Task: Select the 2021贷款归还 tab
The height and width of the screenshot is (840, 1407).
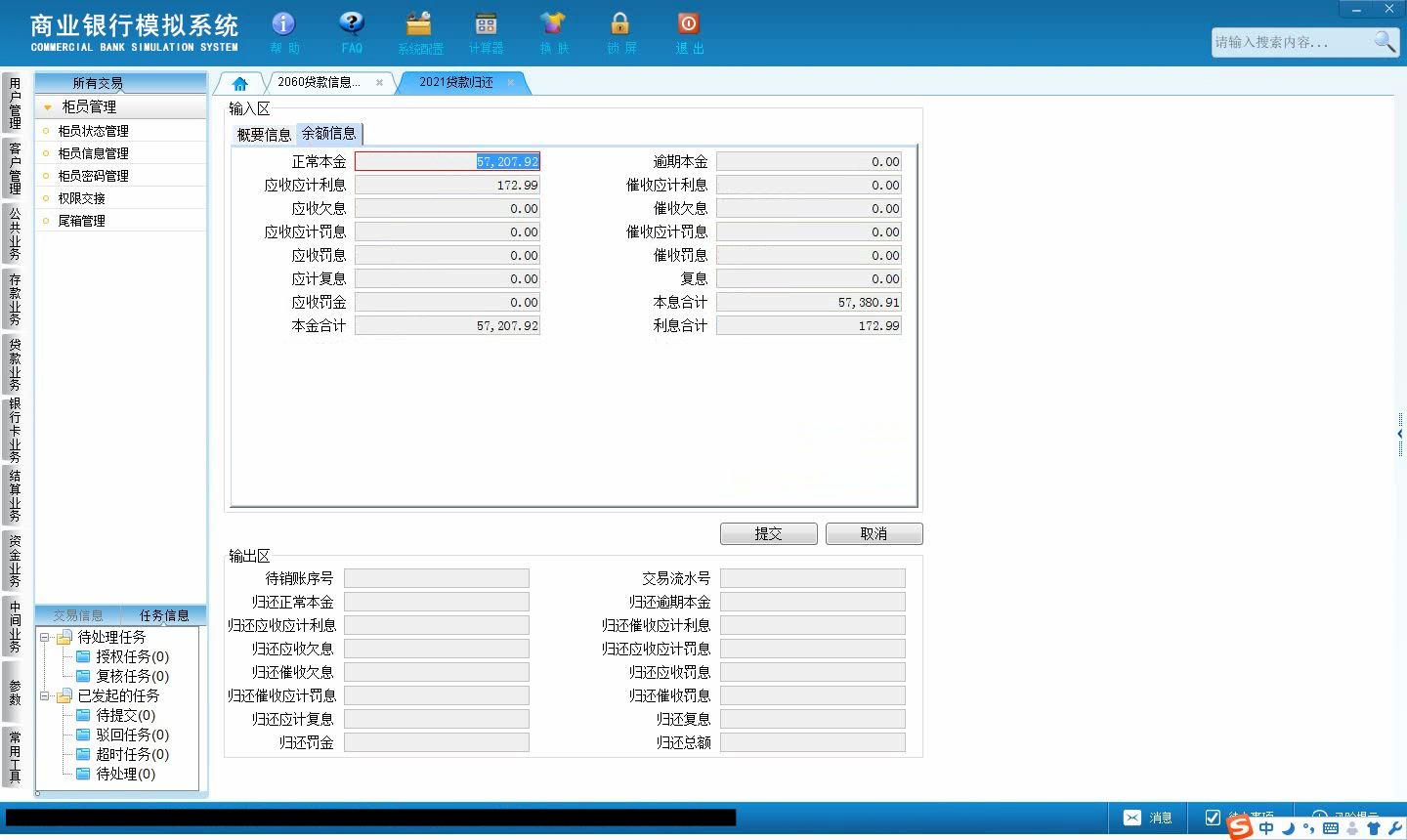Action: pyautogui.click(x=456, y=83)
